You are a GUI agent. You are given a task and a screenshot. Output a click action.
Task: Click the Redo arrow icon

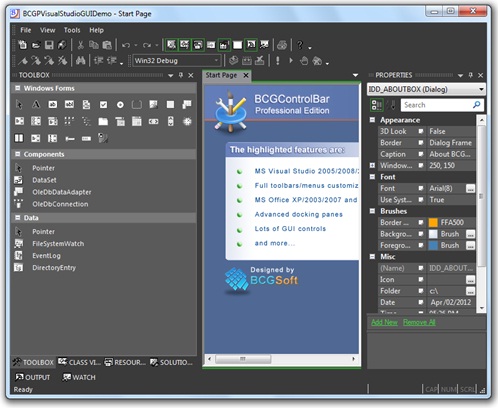(147, 45)
